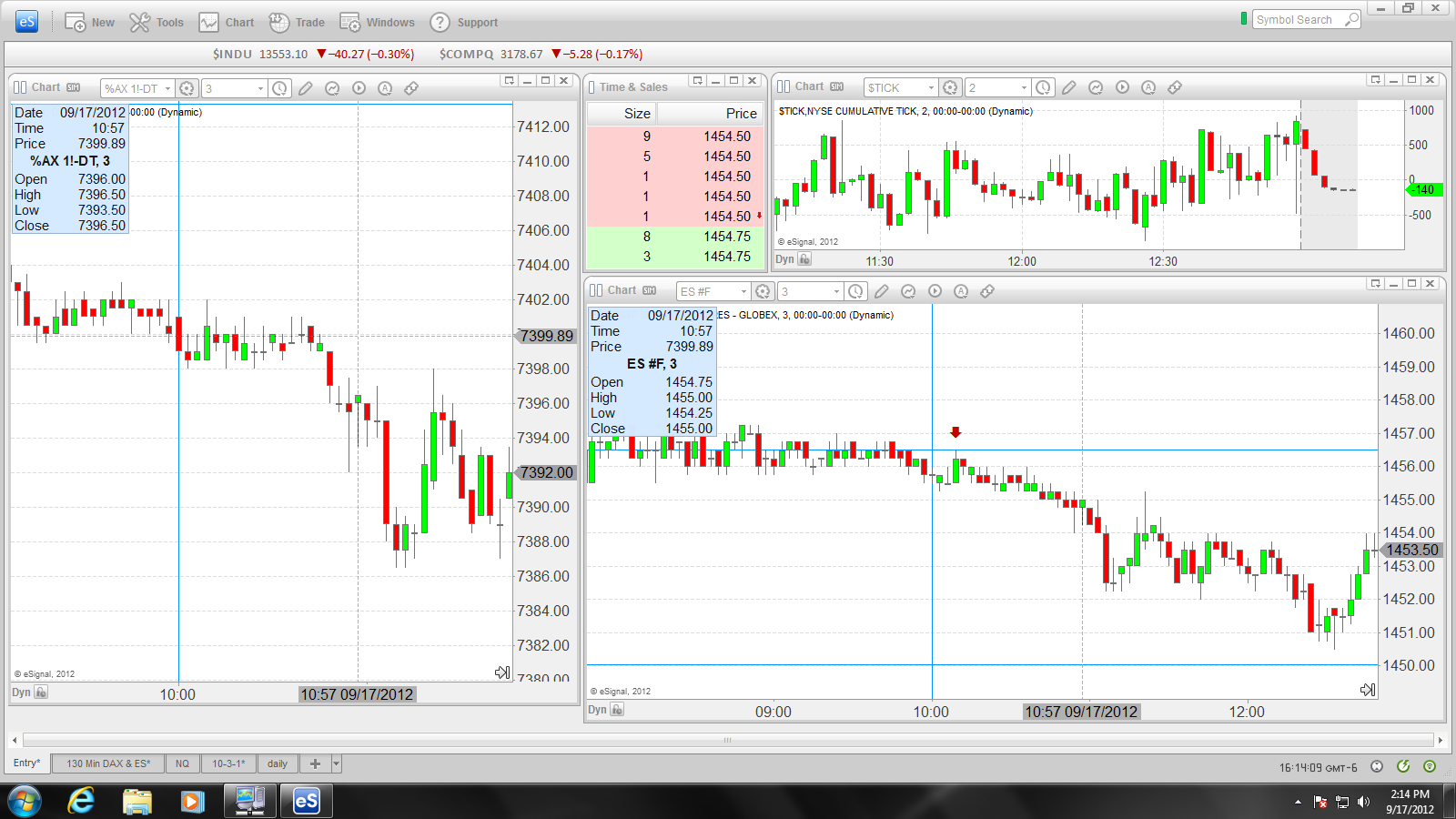Expand the interval 3 dropdown on %AX chart
The height and width of the screenshot is (819, 1456).
coord(260,88)
